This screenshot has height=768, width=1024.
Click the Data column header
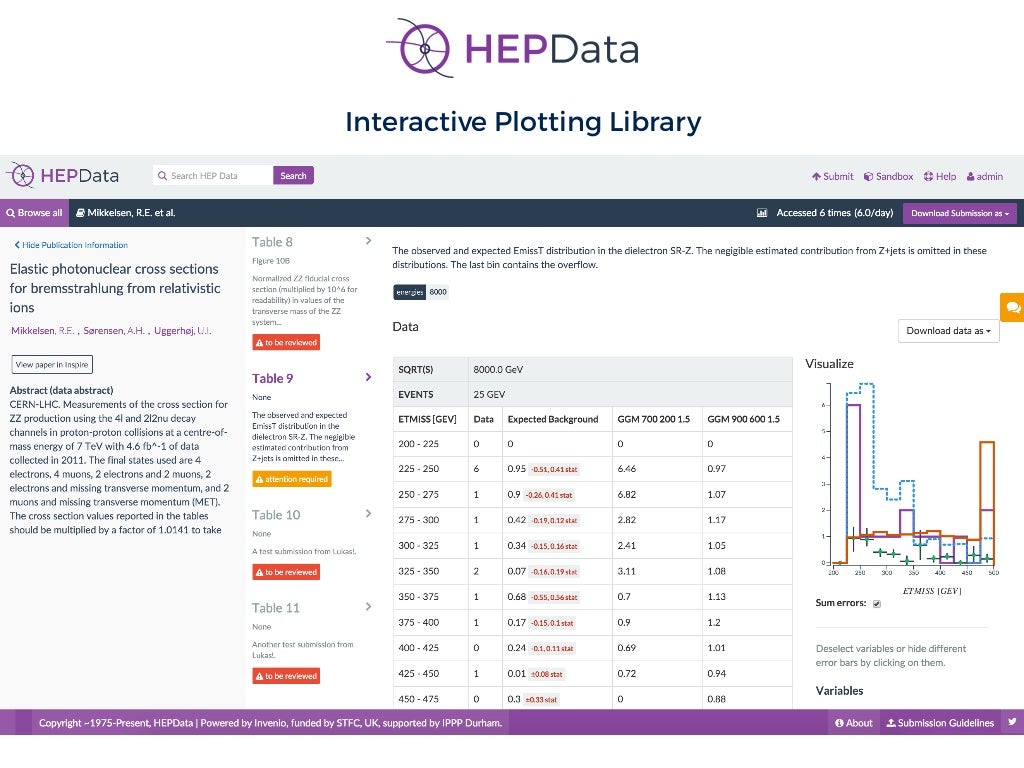point(483,419)
